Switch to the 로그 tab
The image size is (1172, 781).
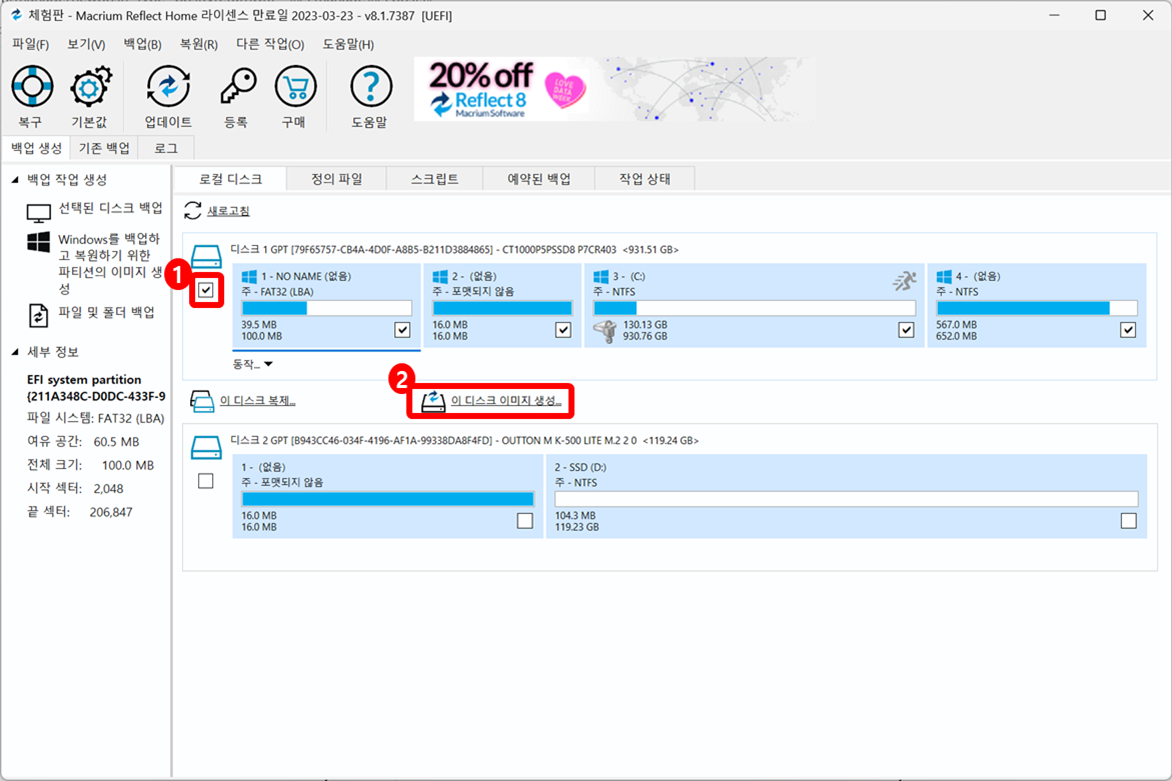[x=166, y=148]
